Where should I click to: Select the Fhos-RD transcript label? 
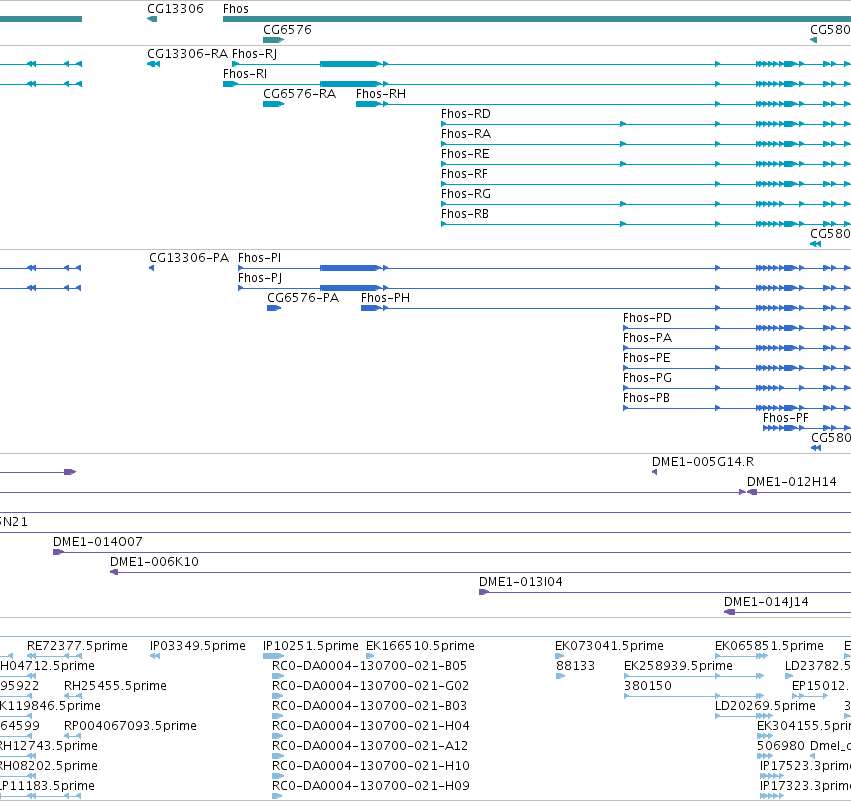[466, 114]
